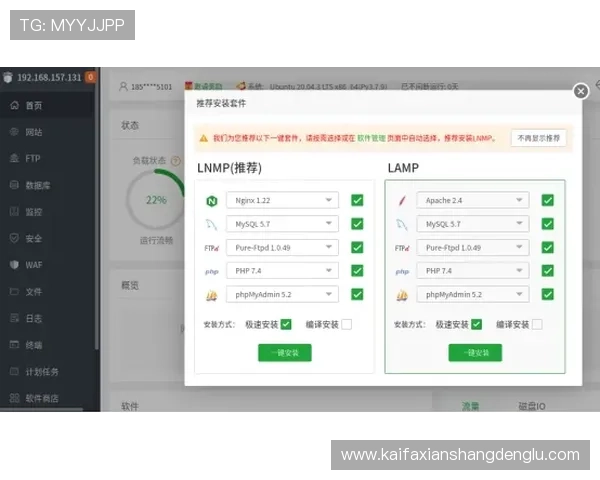Uncheck phpMyAdmin 5.2 in the LNMP panel

tap(357, 294)
